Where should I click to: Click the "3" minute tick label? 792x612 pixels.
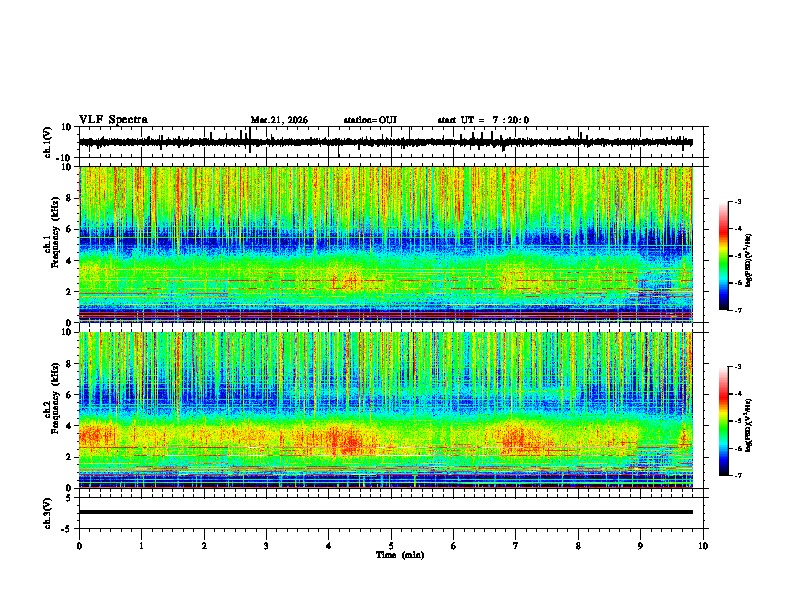tap(266, 546)
